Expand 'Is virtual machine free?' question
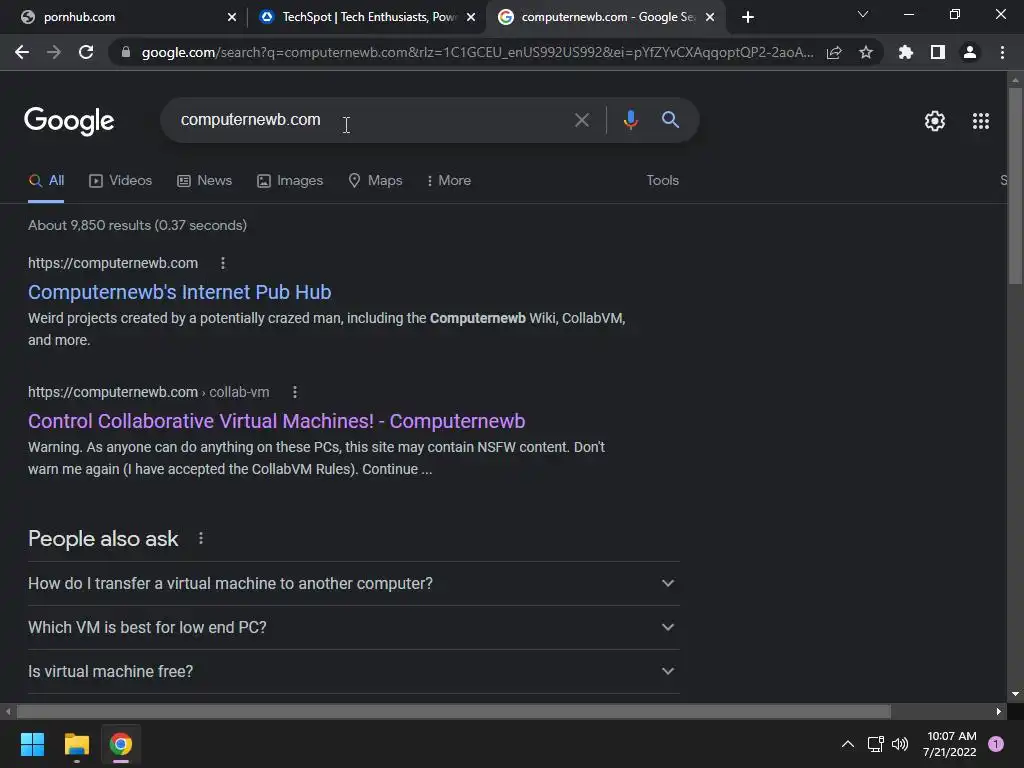Viewport: 1024px width, 768px height. point(353,671)
